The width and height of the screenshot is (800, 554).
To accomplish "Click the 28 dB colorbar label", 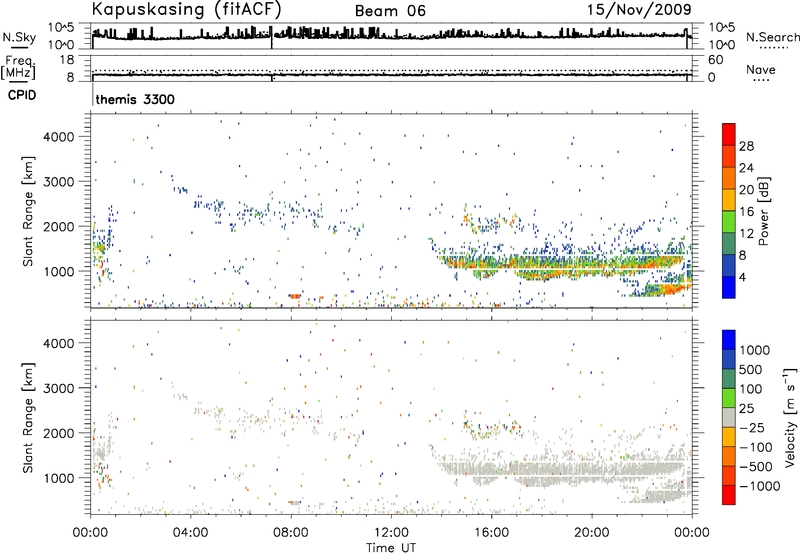I will (x=746, y=146).
